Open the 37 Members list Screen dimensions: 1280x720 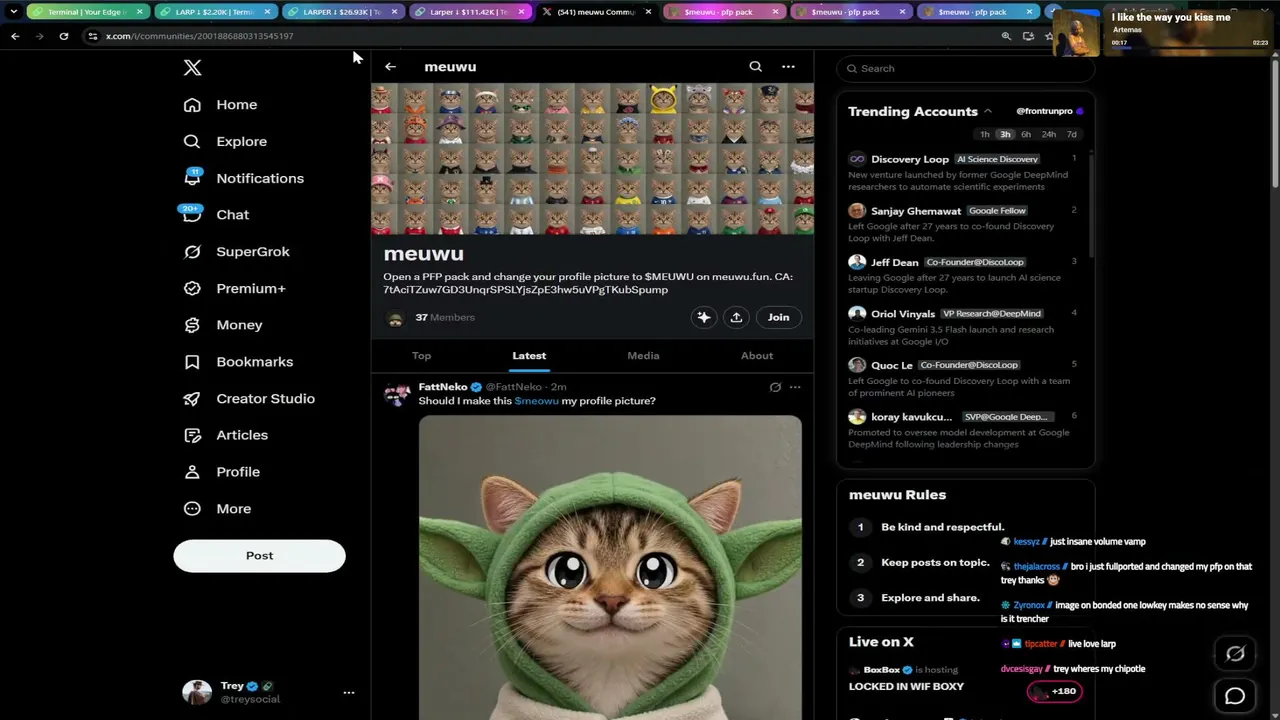click(445, 318)
